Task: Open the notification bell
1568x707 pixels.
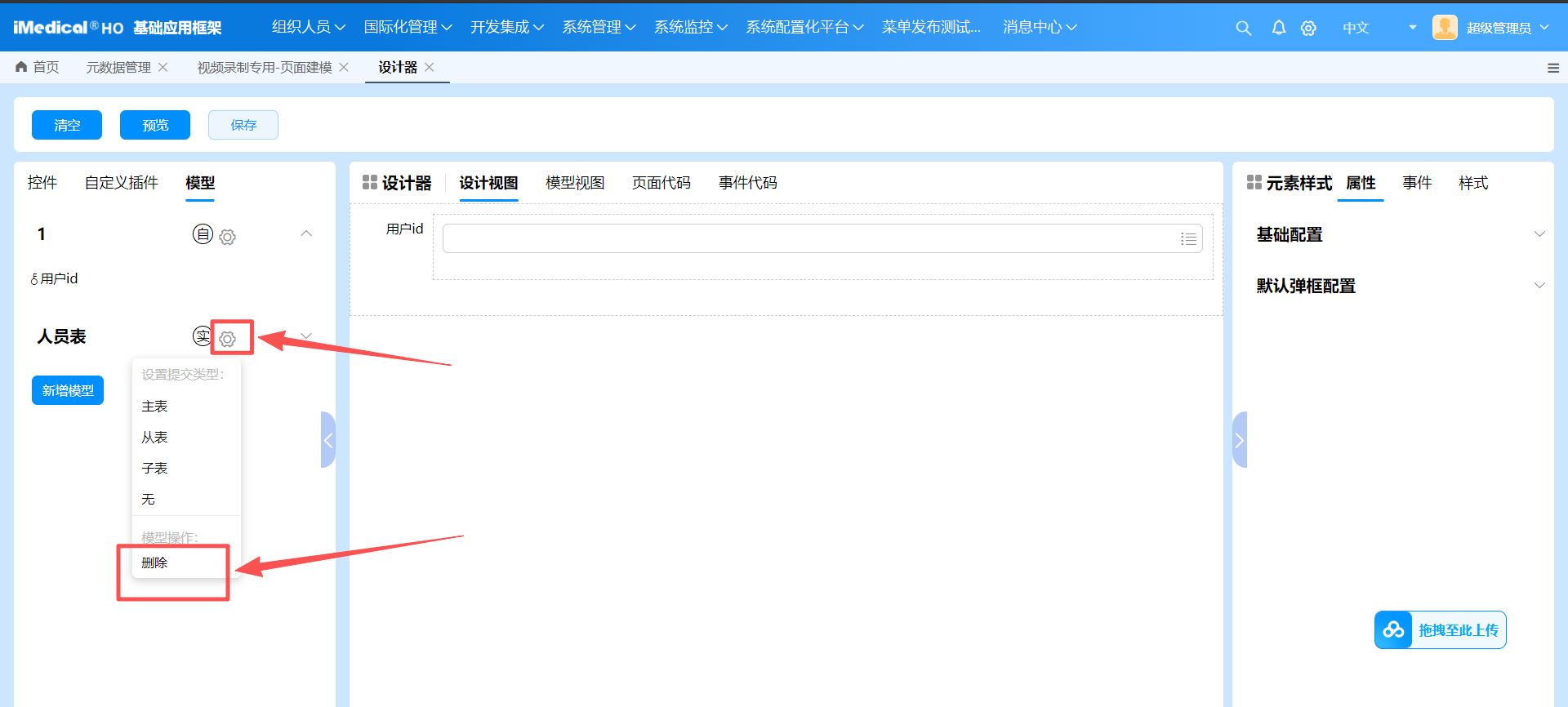Action: 1278,28
